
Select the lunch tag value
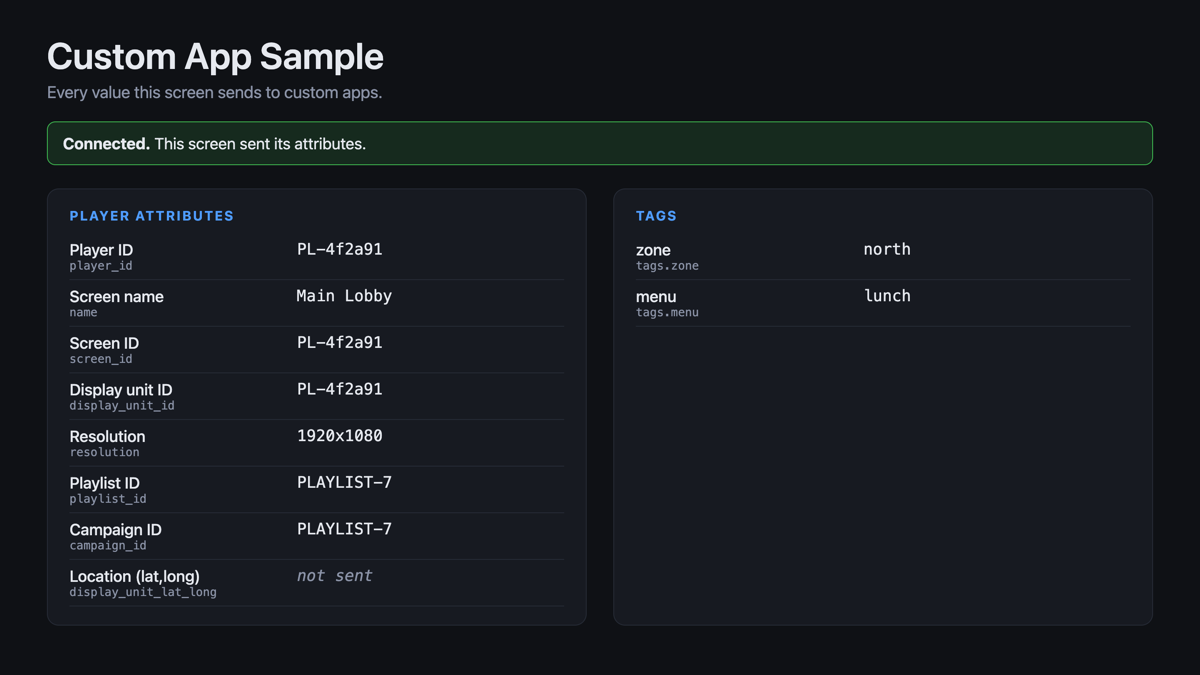click(887, 296)
